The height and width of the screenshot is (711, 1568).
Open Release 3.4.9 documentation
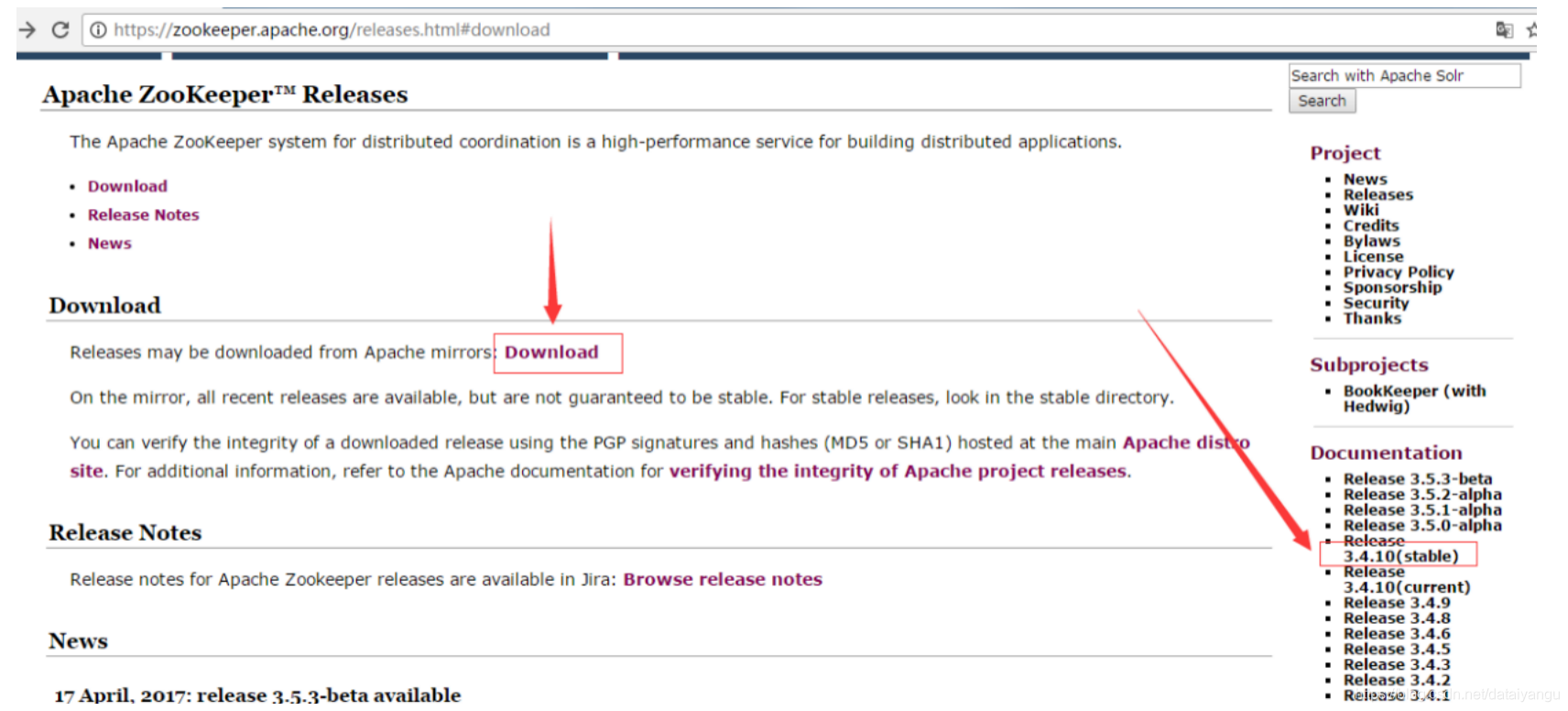[1397, 604]
